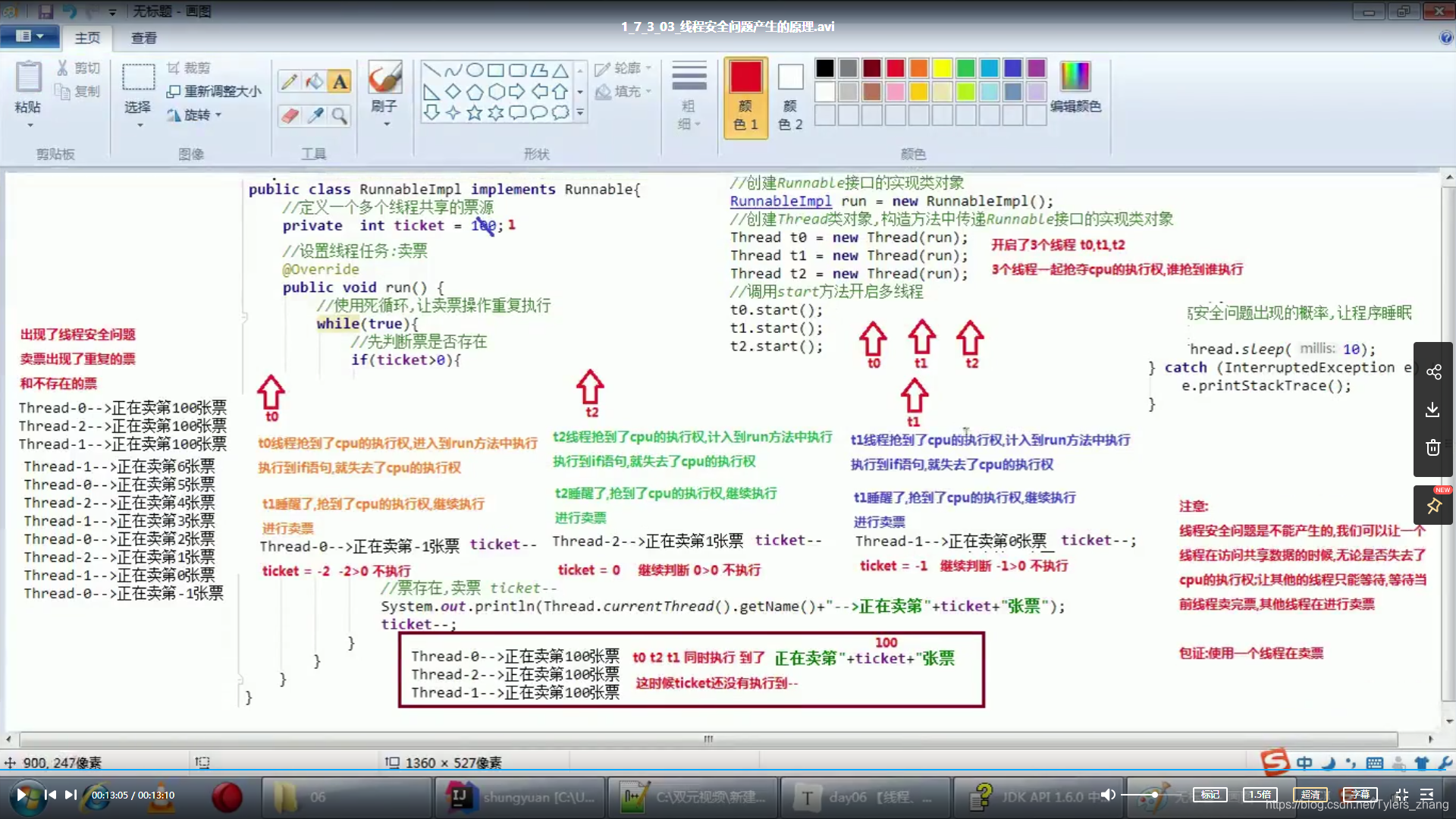
Task: Click the Resize (重新调整大小) button
Action: point(214,92)
